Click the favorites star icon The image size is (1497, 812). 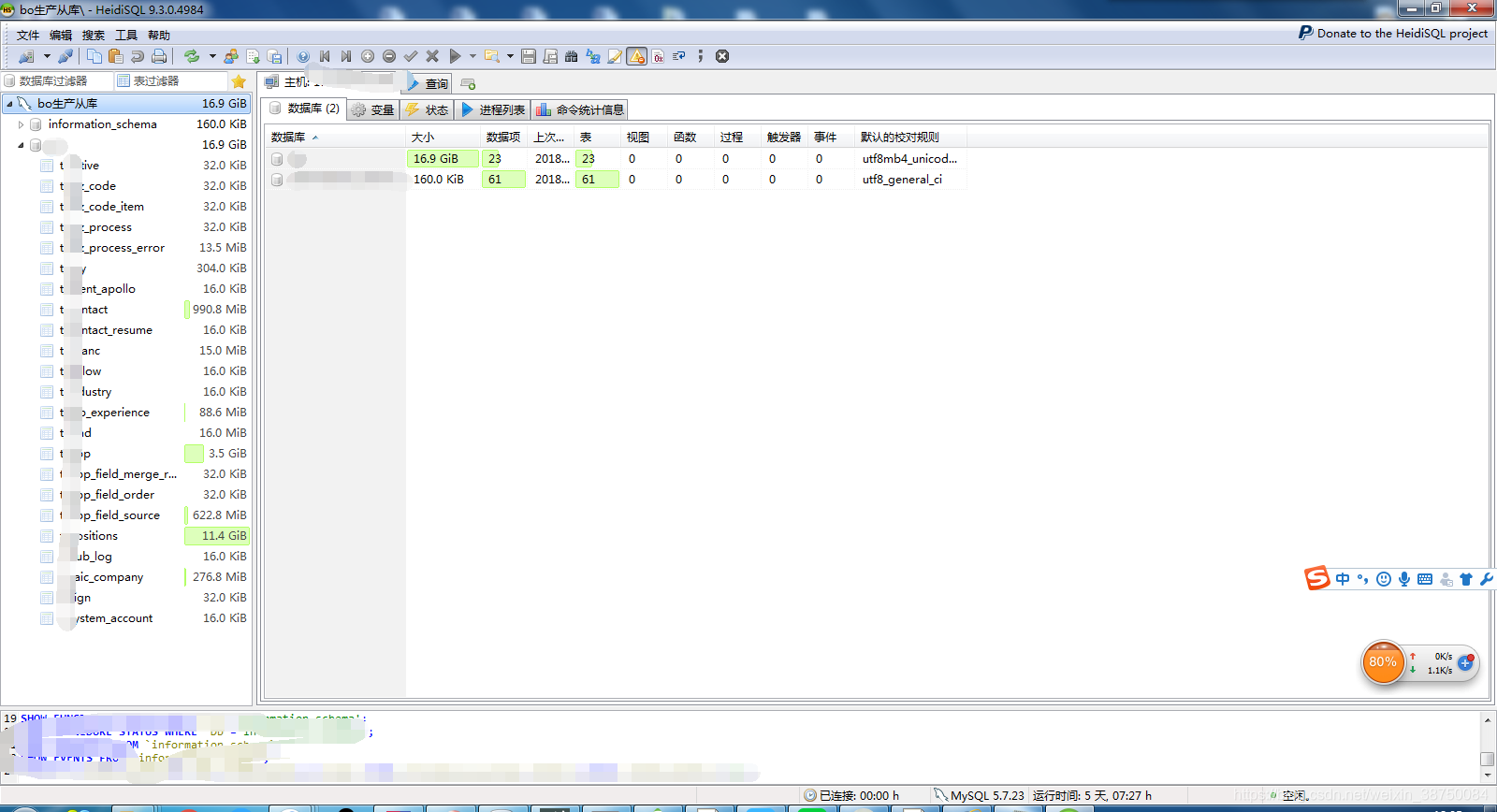pos(239,81)
